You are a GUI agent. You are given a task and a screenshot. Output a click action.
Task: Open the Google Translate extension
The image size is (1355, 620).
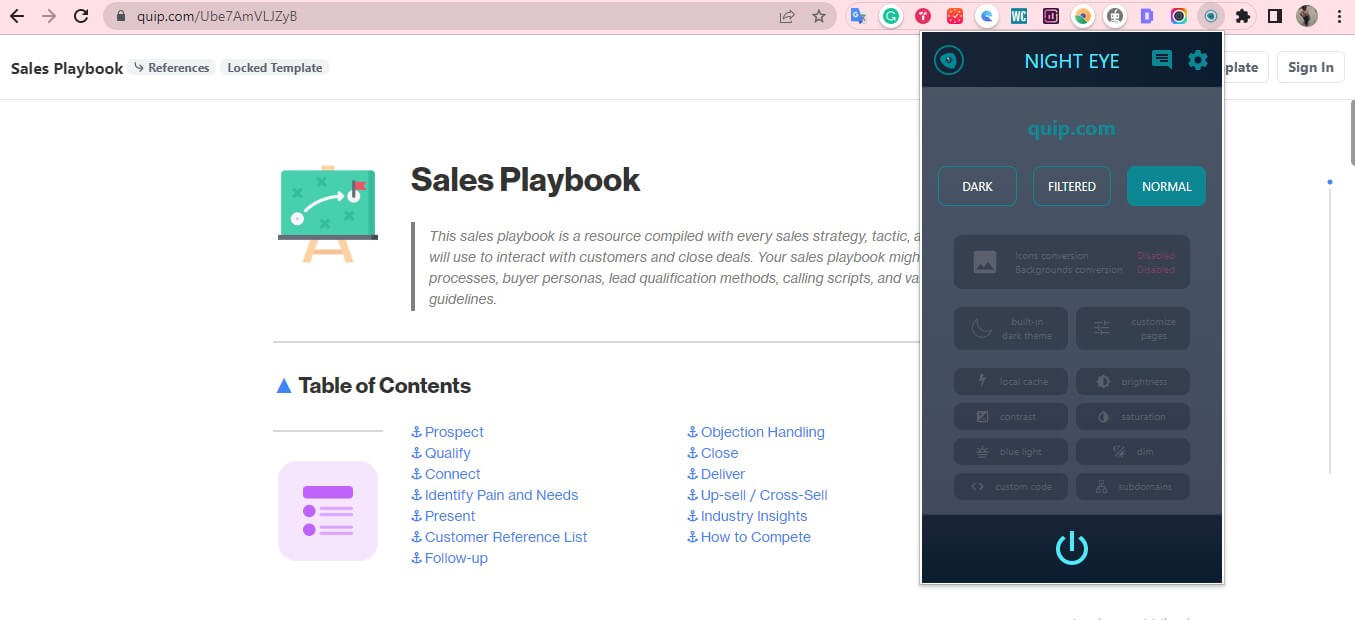click(x=857, y=16)
